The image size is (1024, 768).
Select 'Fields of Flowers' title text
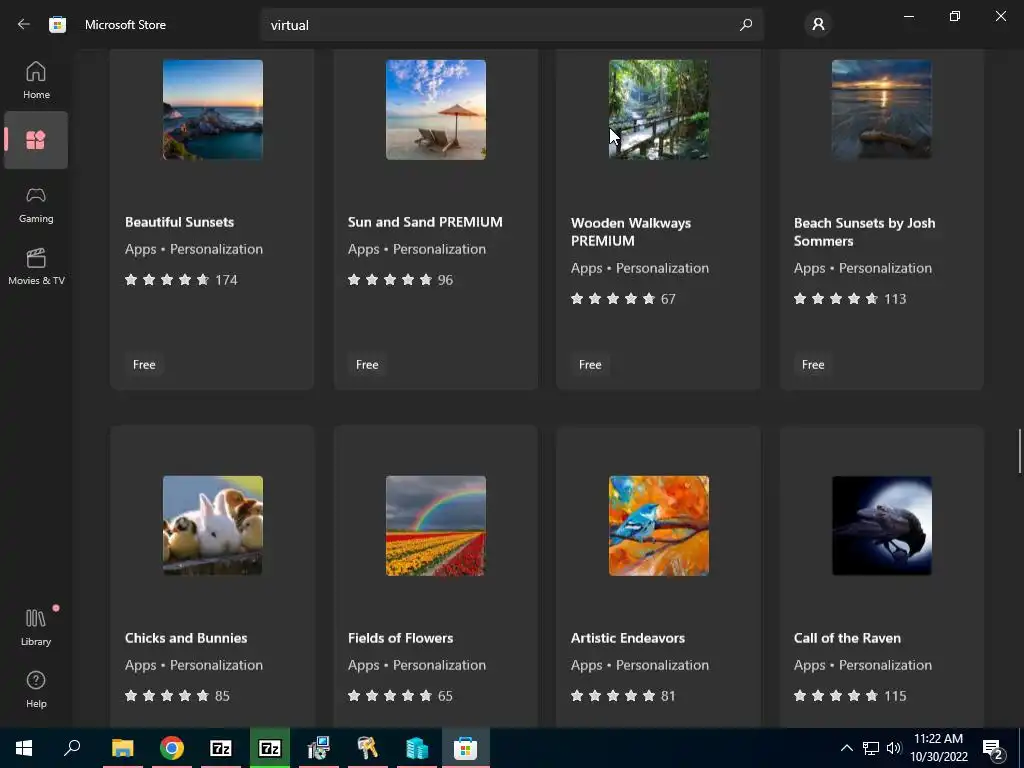pyautogui.click(x=400, y=638)
